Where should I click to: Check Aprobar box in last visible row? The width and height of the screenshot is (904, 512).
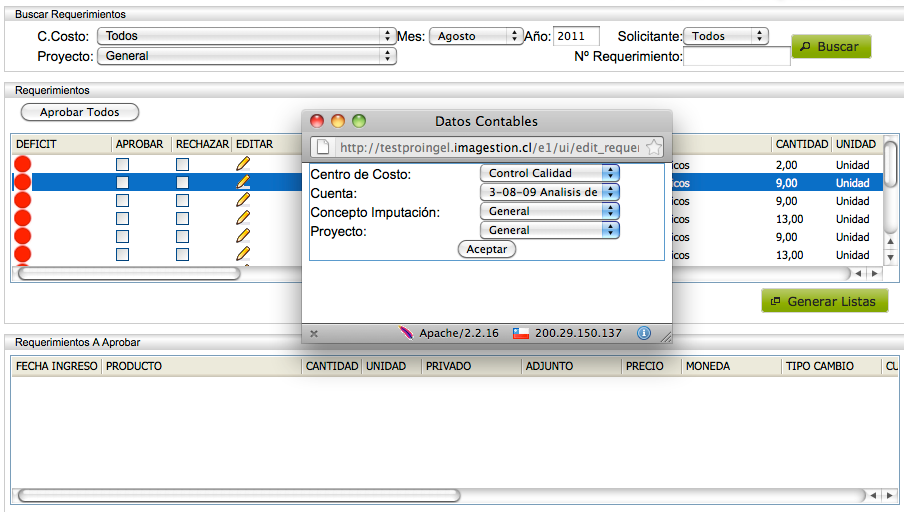(x=122, y=254)
